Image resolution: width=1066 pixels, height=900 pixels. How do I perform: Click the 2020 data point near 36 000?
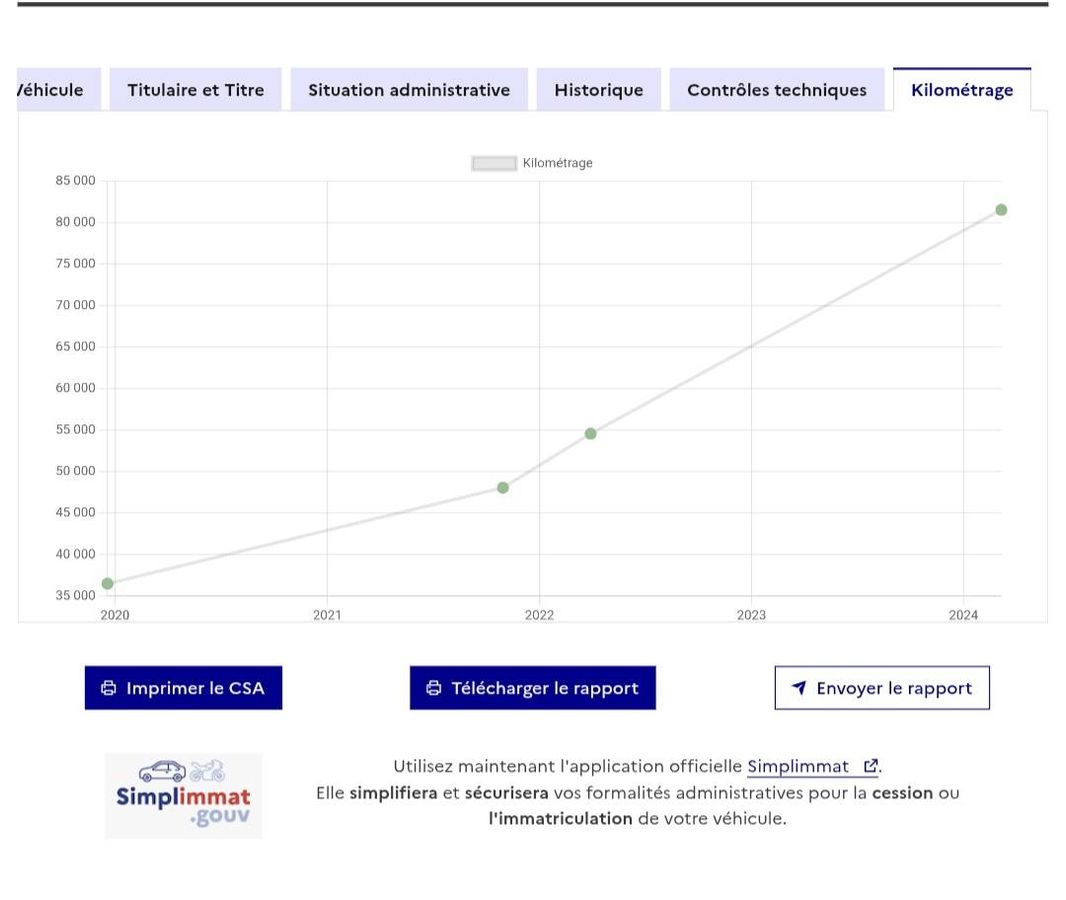(107, 584)
